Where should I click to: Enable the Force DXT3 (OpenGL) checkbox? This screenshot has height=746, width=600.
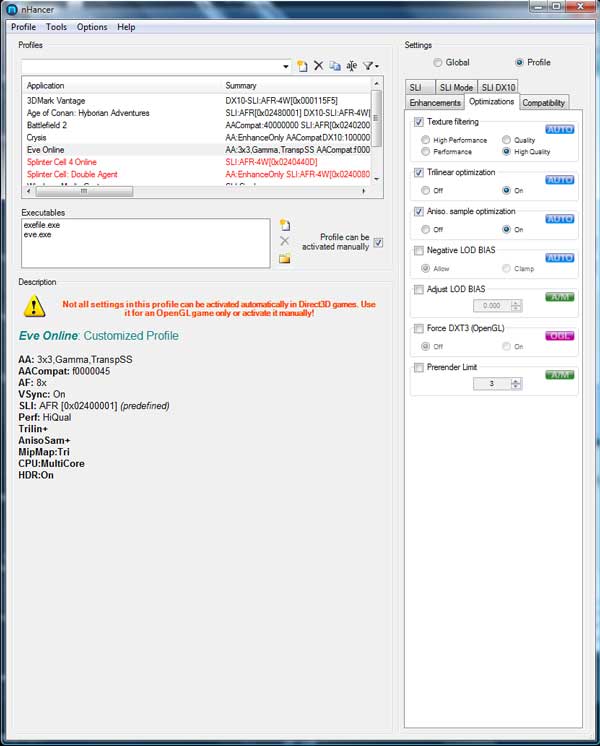(x=419, y=328)
